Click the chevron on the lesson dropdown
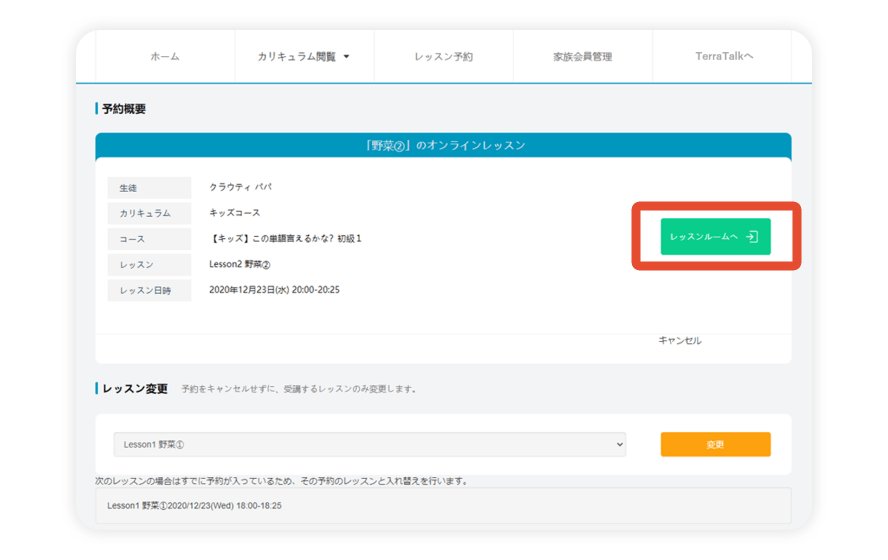This screenshot has width=888, height=560. pos(619,445)
